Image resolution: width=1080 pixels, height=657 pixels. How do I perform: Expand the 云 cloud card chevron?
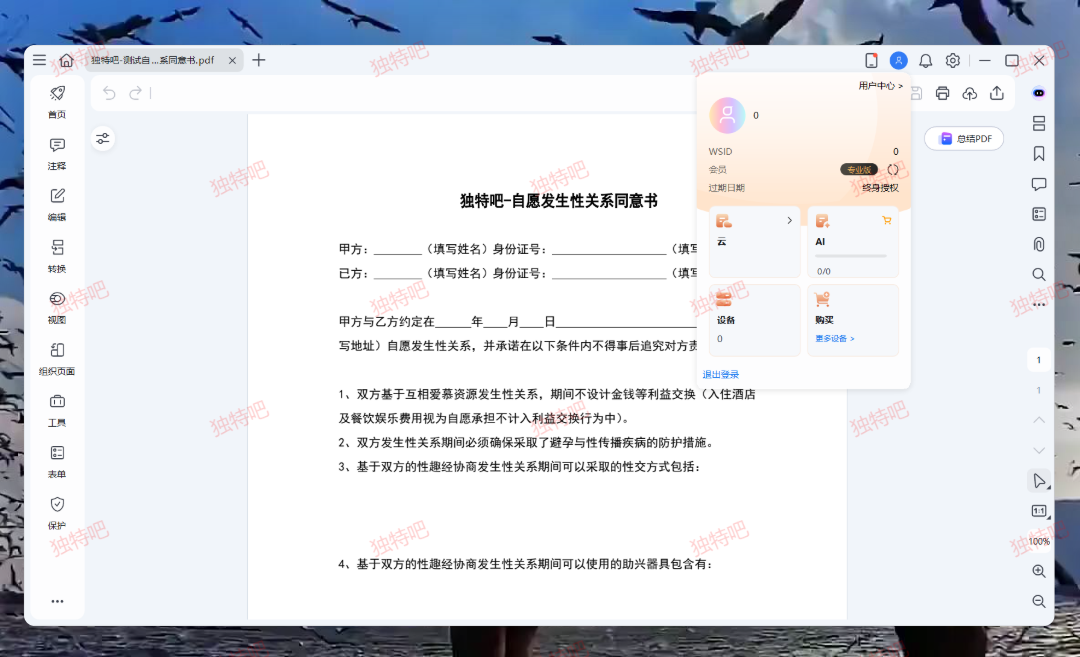789,220
